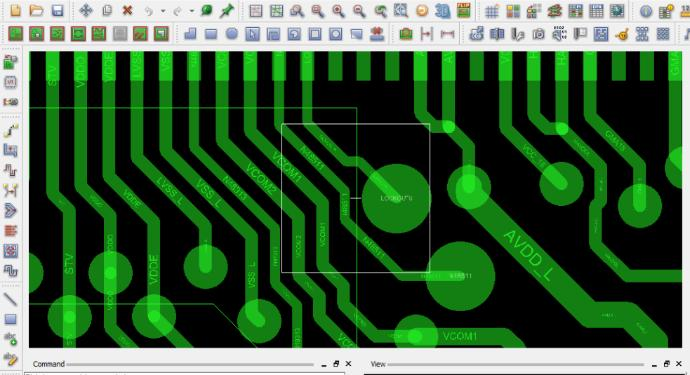This screenshot has height=375, width=690.
Task: Select the Slide tool in left sidebar
Action: pos(11,150)
